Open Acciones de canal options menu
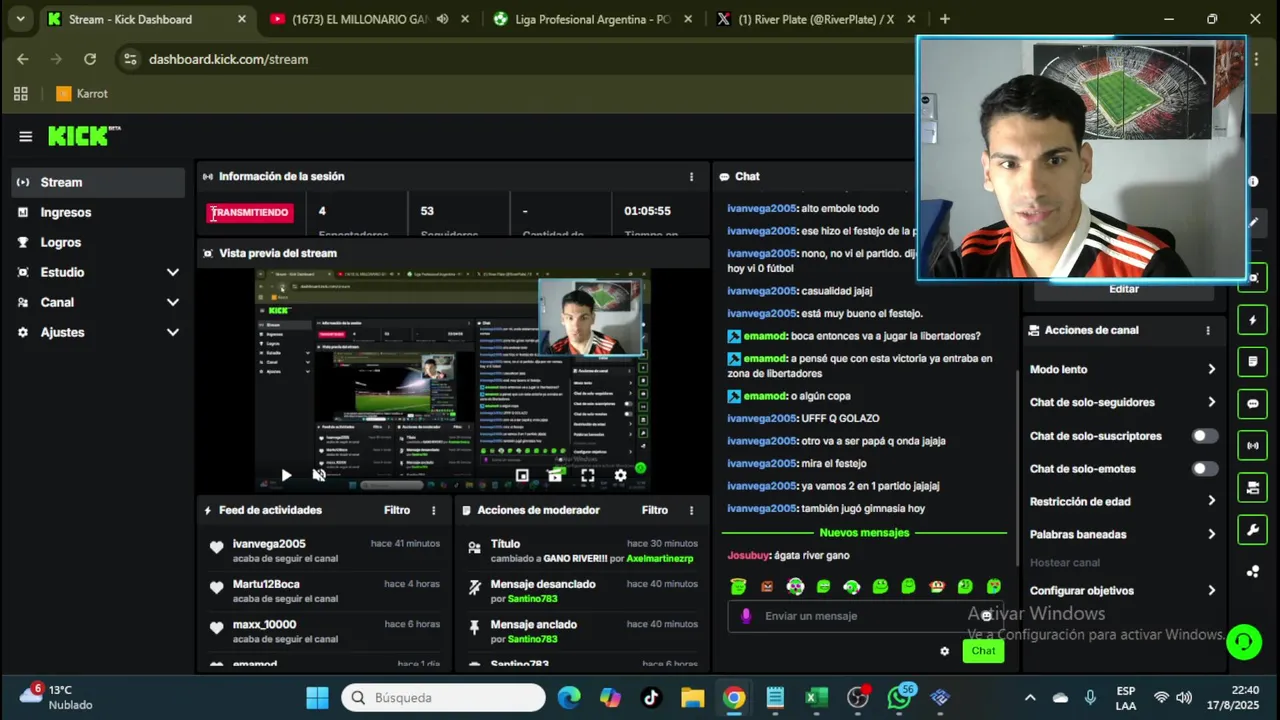This screenshot has height=720, width=1280. pos(1208,330)
